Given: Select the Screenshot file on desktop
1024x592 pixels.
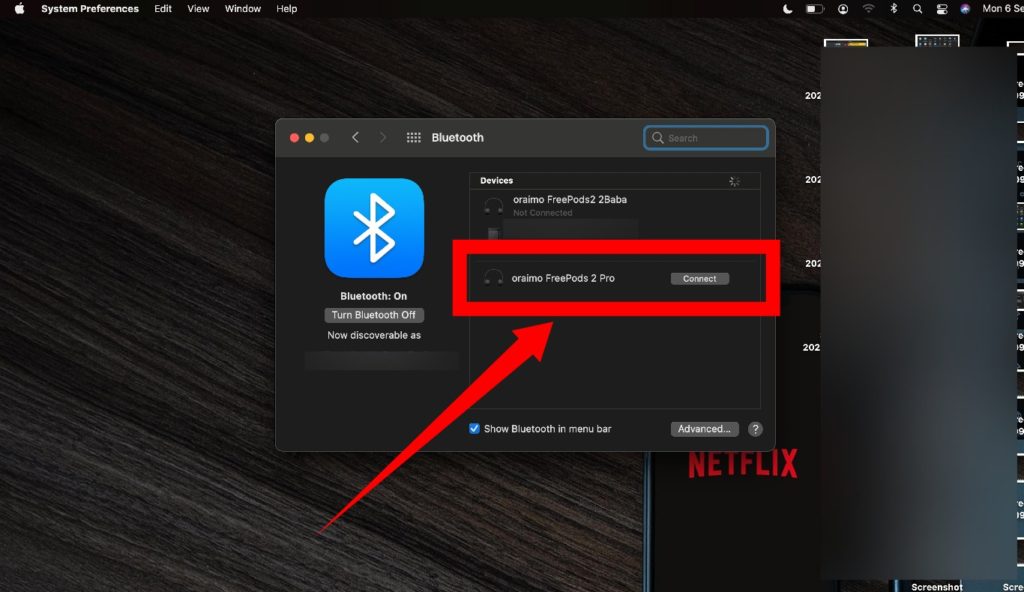Looking at the screenshot, I should click(x=936, y=586).
